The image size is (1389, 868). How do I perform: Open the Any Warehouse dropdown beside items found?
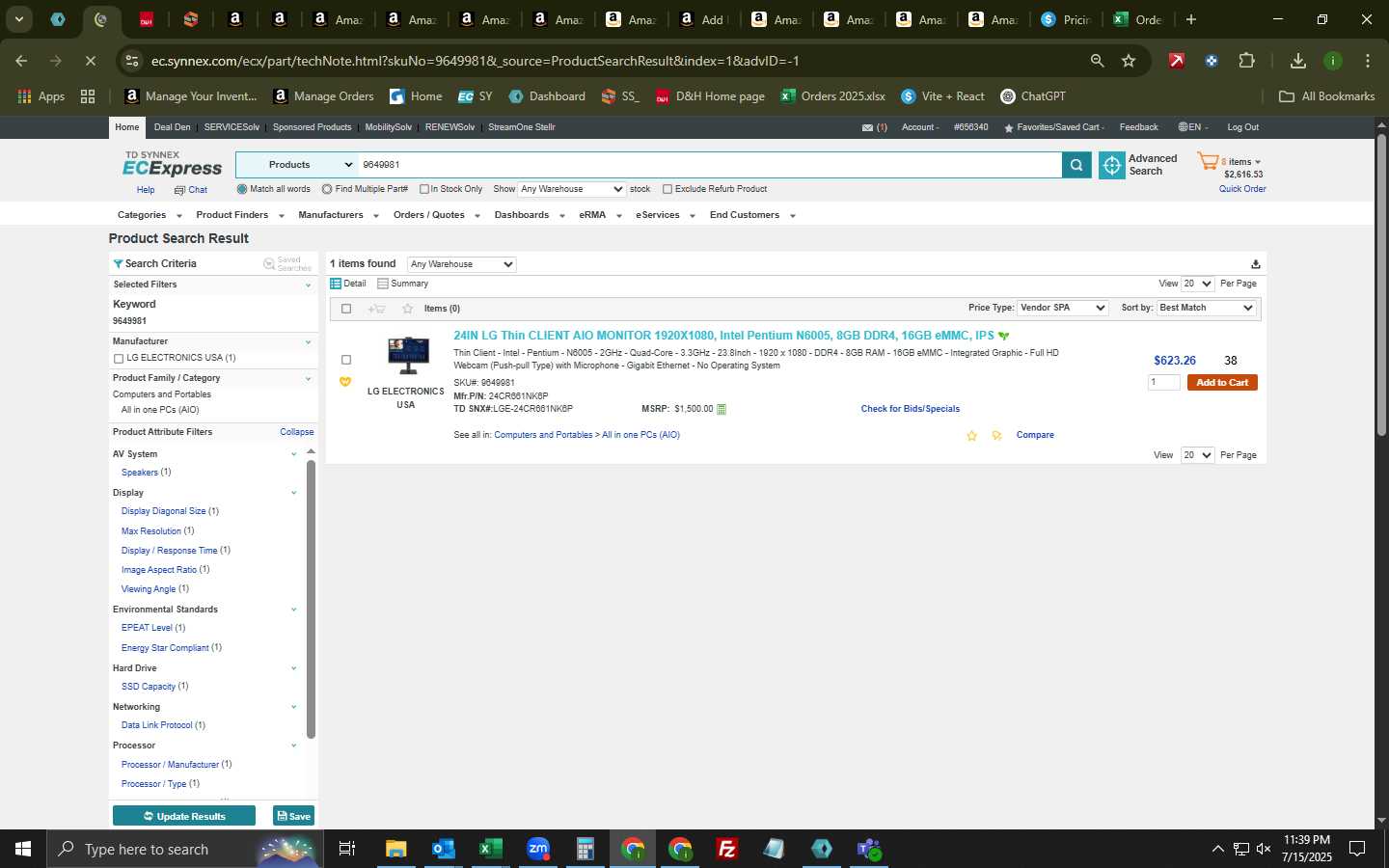click(462, 264)
